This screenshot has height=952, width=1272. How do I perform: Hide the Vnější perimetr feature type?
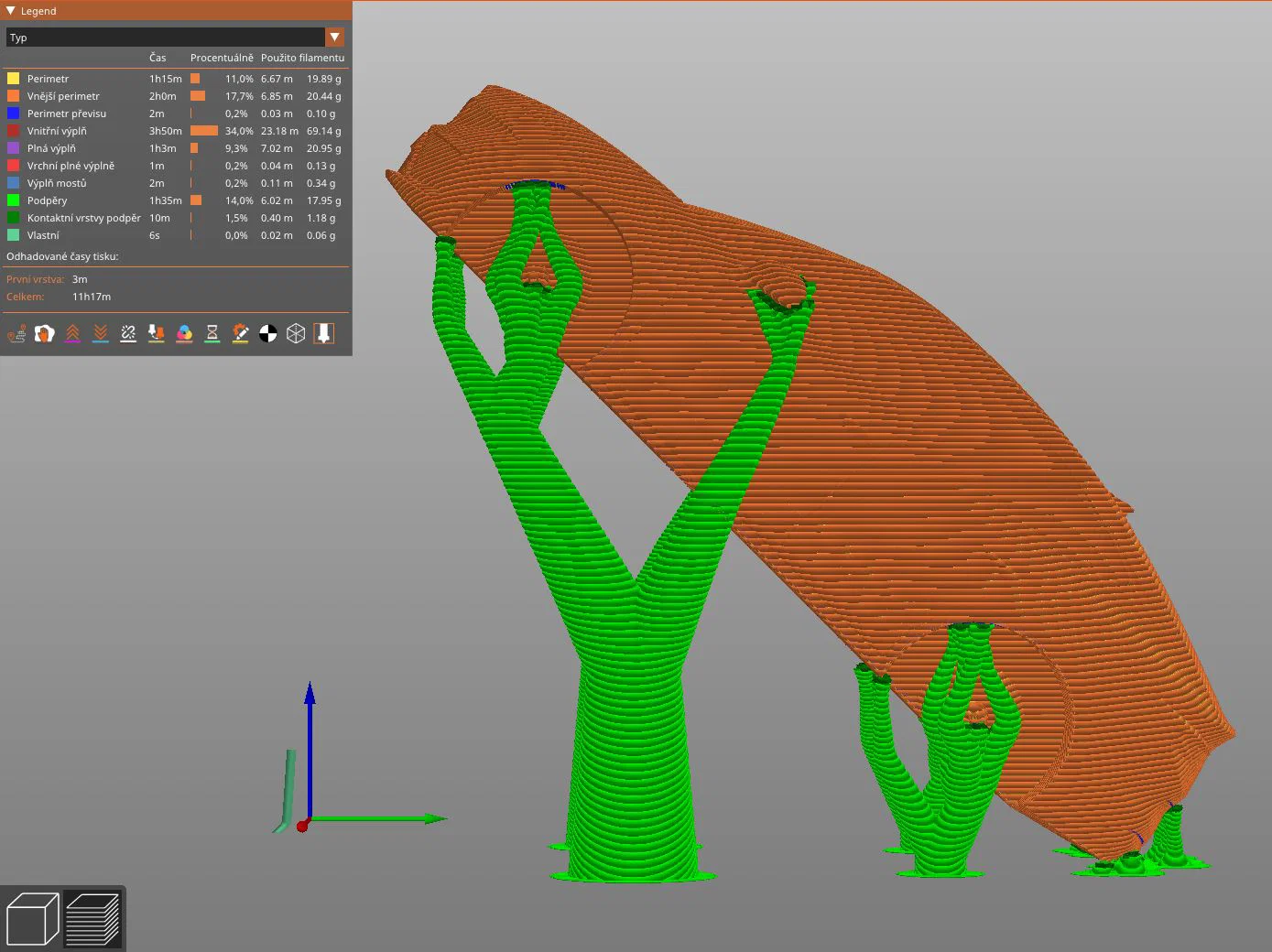click(63, 96)
